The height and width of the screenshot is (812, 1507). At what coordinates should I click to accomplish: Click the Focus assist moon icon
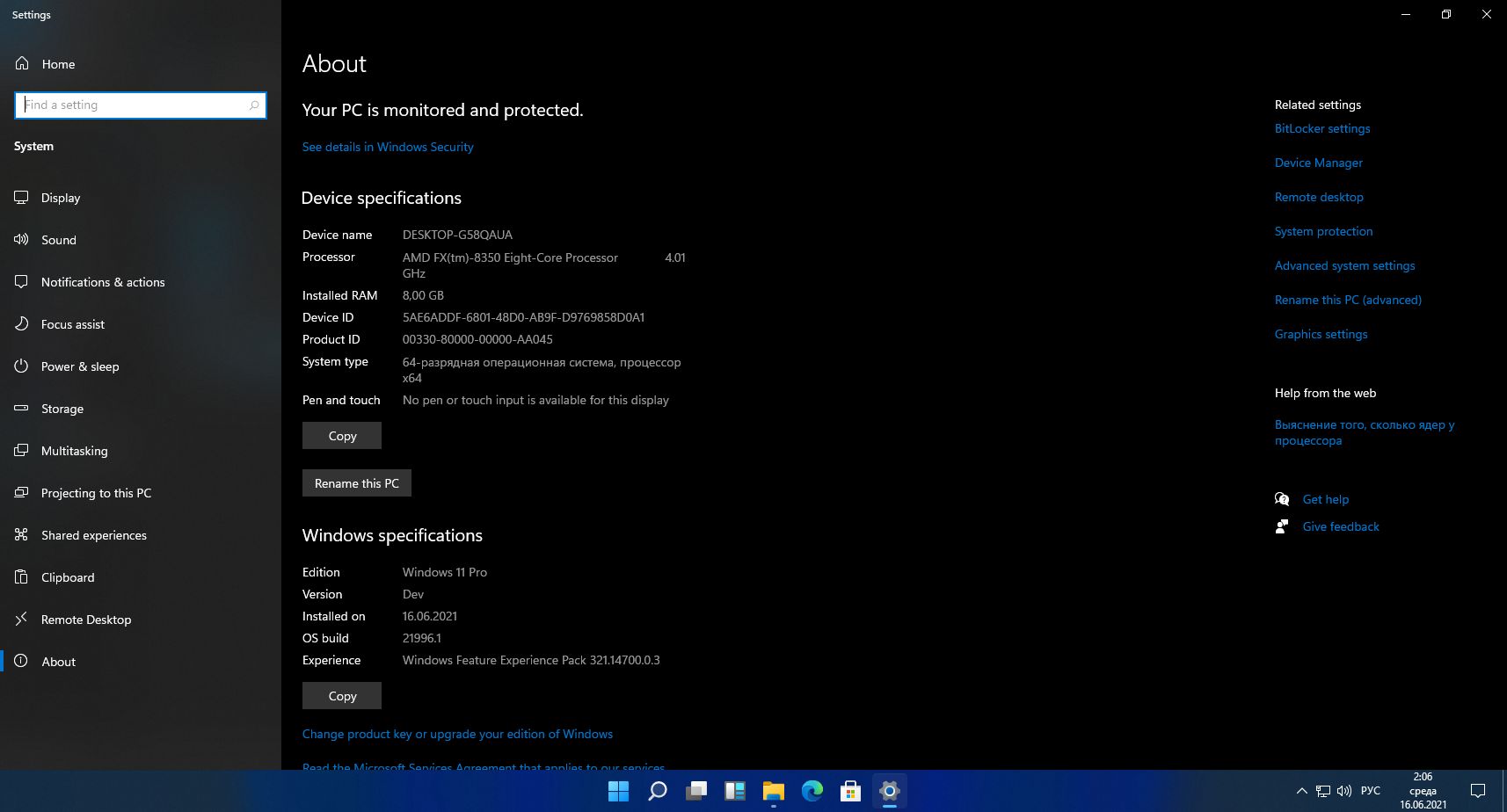tap(21, 324)
